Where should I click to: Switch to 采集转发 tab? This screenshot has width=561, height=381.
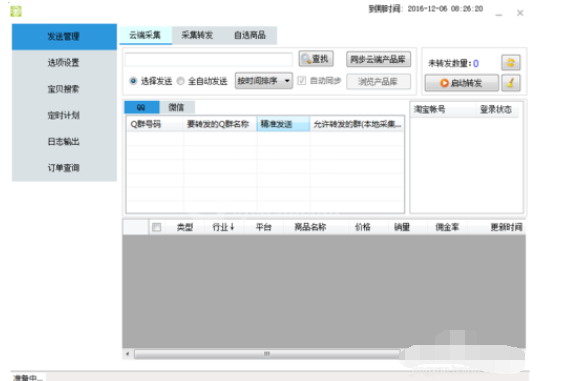point(197,35)
